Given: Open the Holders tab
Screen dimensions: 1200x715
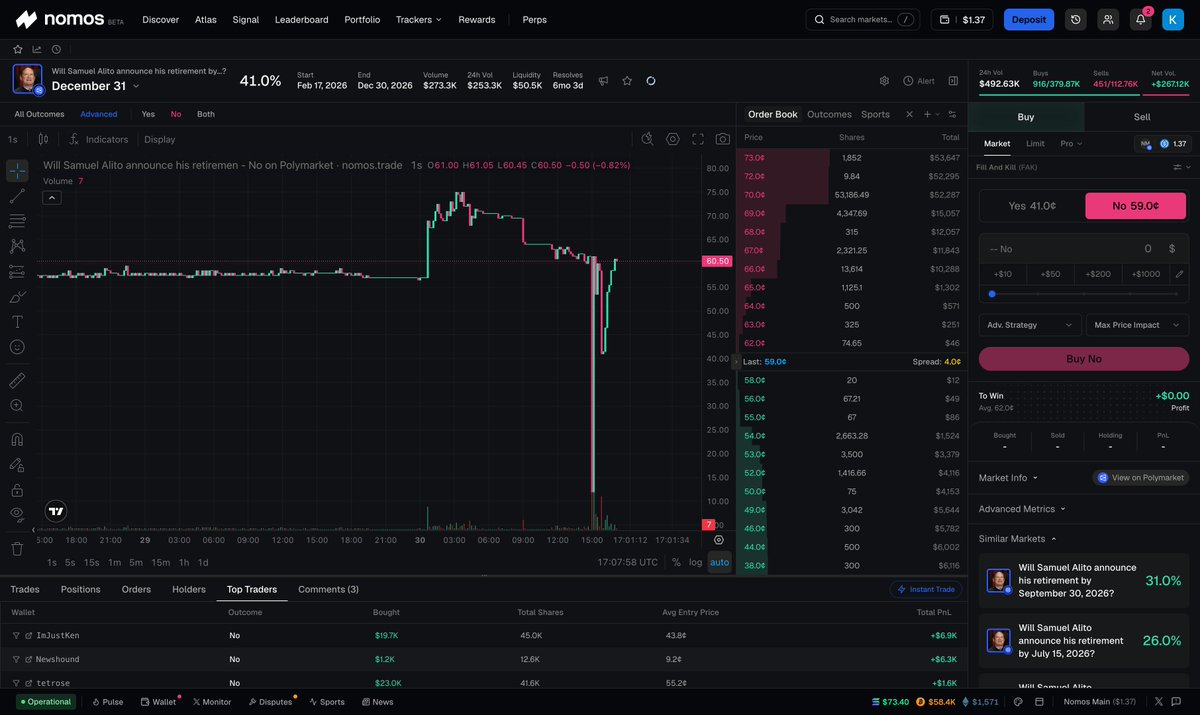Looking at the screenshot, I should point(189,589).
